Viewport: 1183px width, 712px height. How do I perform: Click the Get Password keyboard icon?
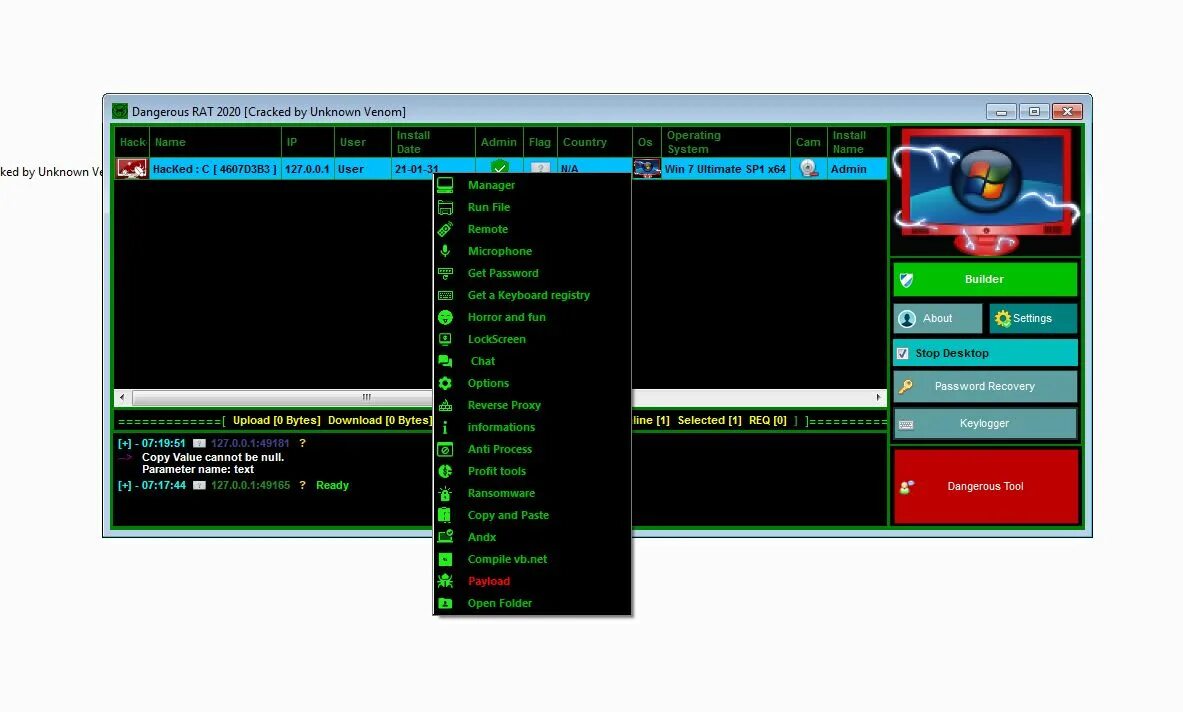tap(445, 273)
